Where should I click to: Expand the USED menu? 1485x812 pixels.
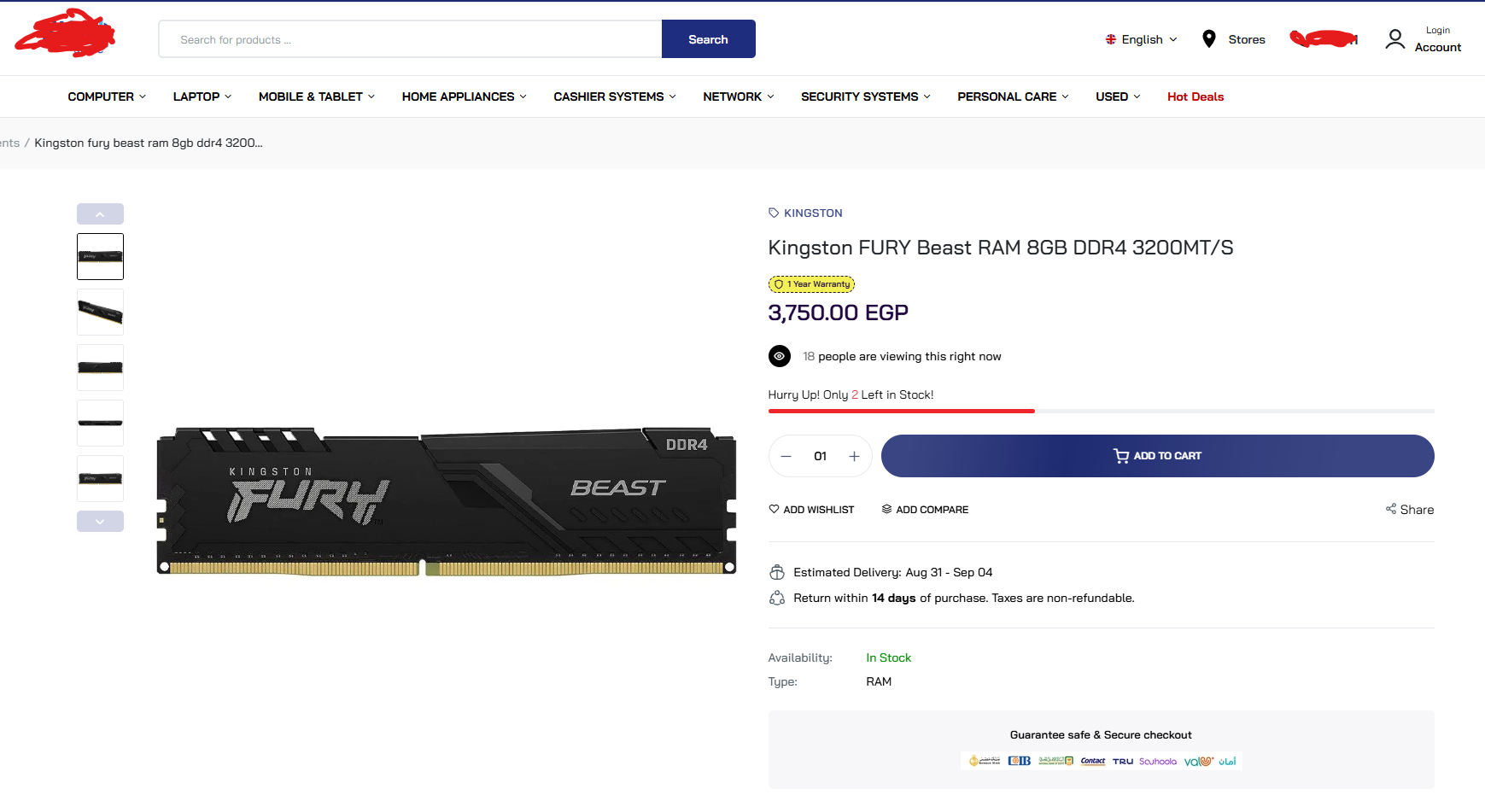[x=1118, y=96]
